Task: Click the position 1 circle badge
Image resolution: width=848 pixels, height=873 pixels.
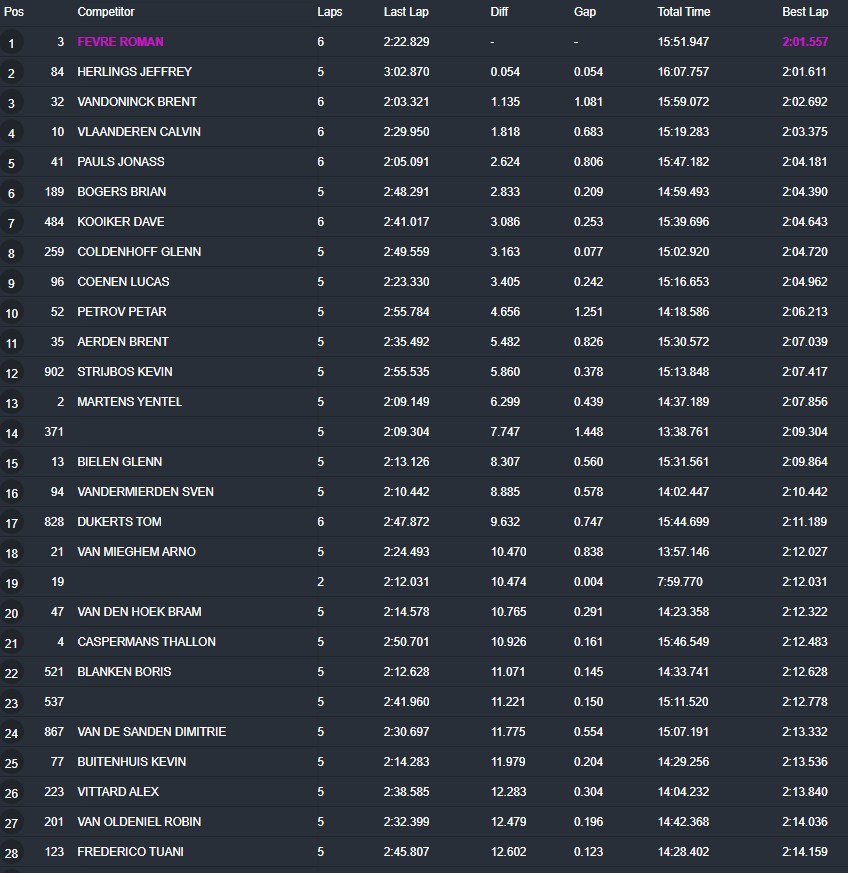Action: [12, 43]
